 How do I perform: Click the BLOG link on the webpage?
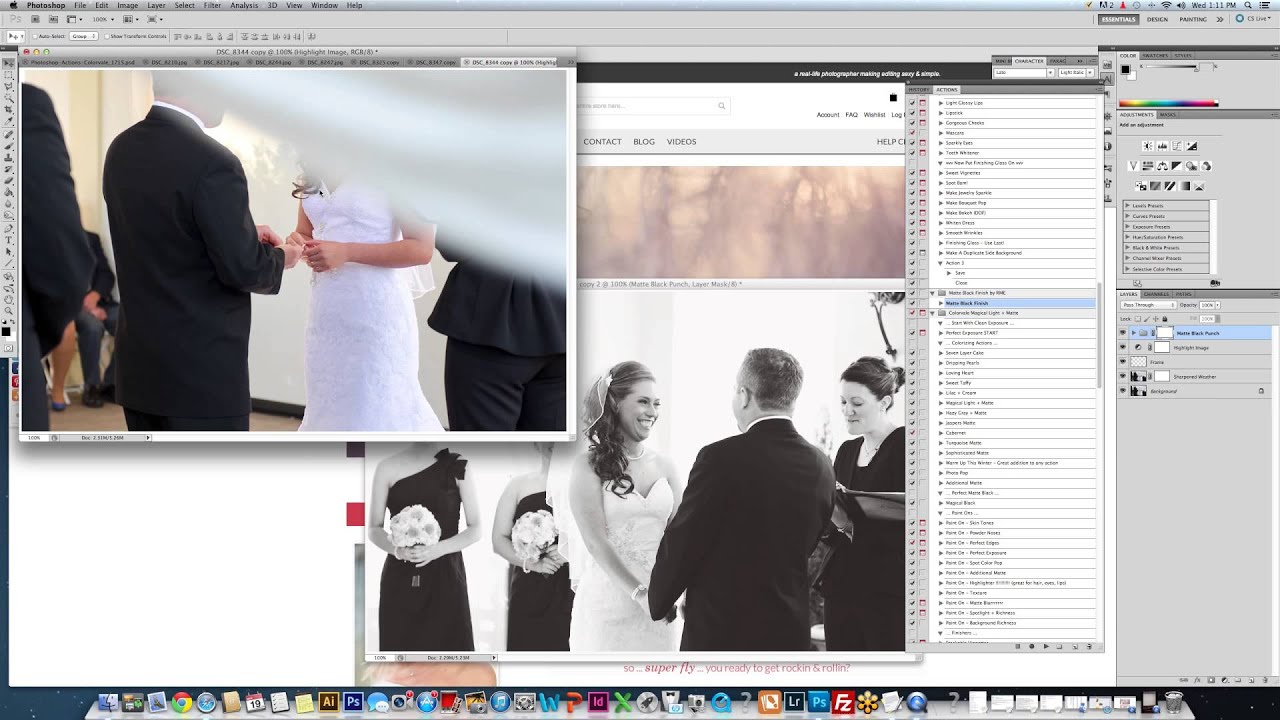[x=644, y=142]
